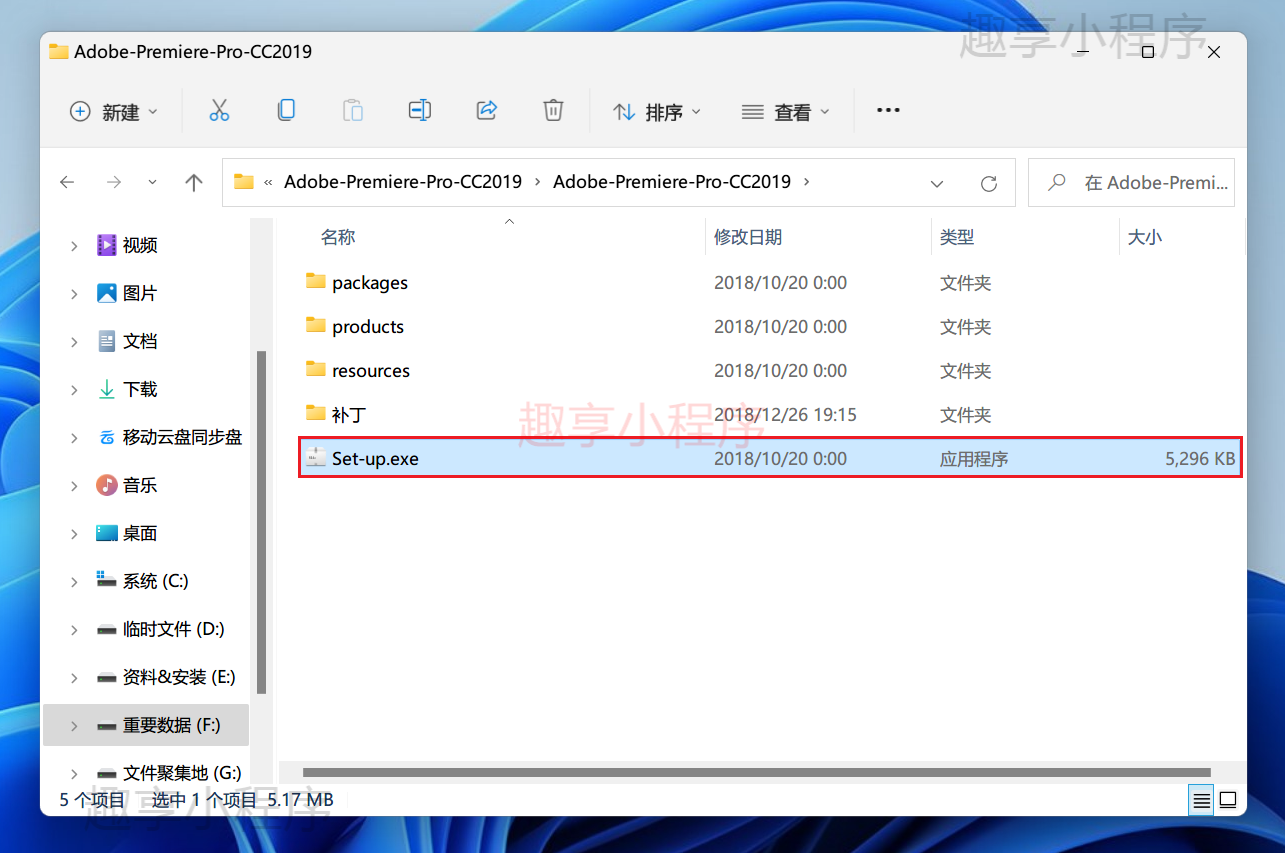The image size is (1285, 853).
Task: Select the packages folder icon
Action: [x=316, y=281]
